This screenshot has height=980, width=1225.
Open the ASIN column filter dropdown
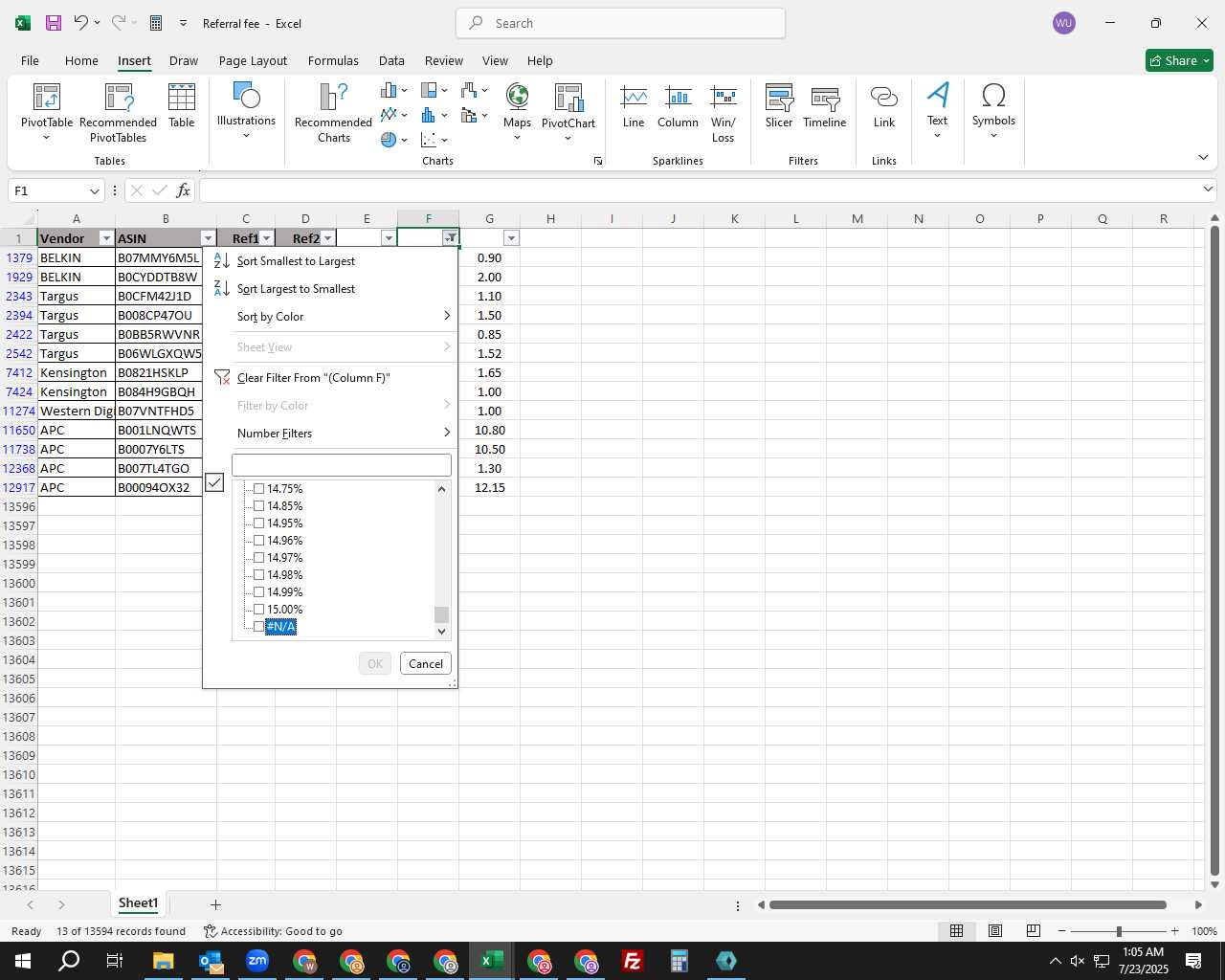tap(208, 238)
